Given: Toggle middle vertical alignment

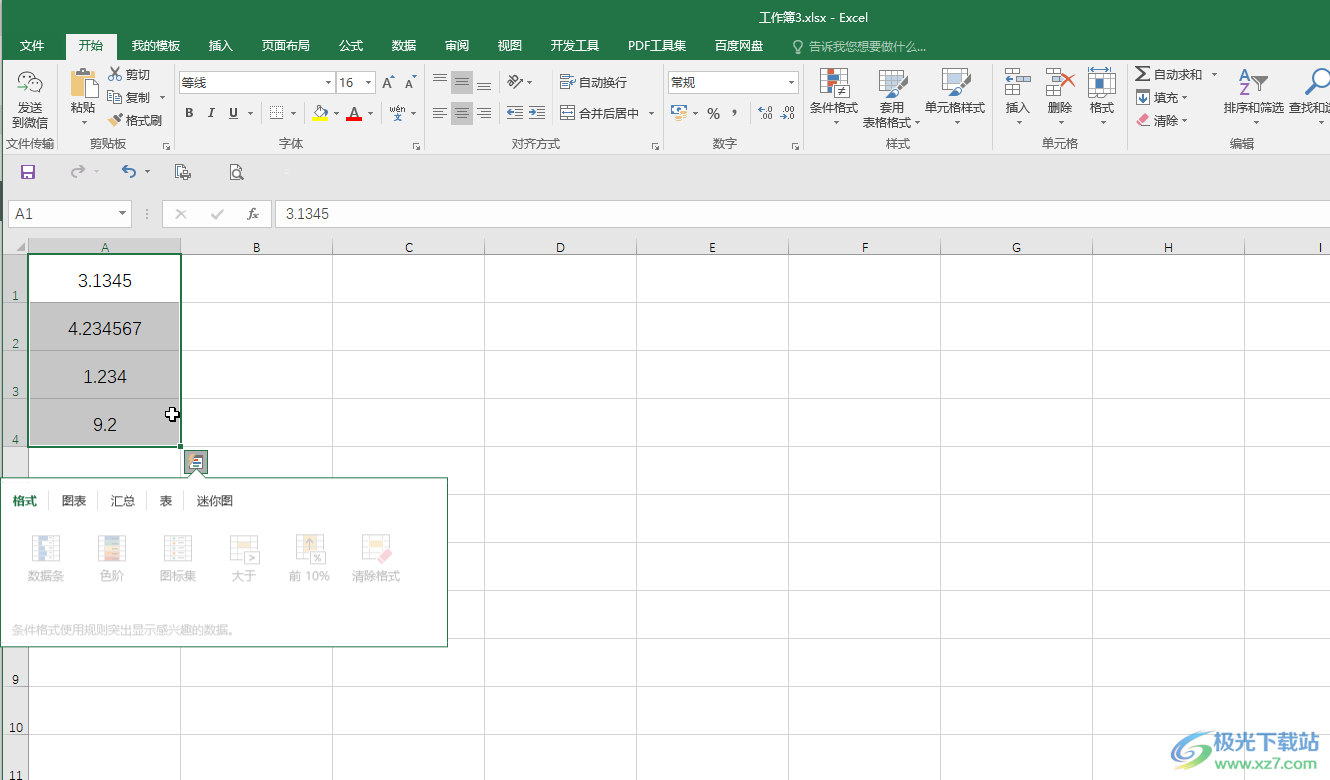Looking at the screenshot, I should coord(462,82).
